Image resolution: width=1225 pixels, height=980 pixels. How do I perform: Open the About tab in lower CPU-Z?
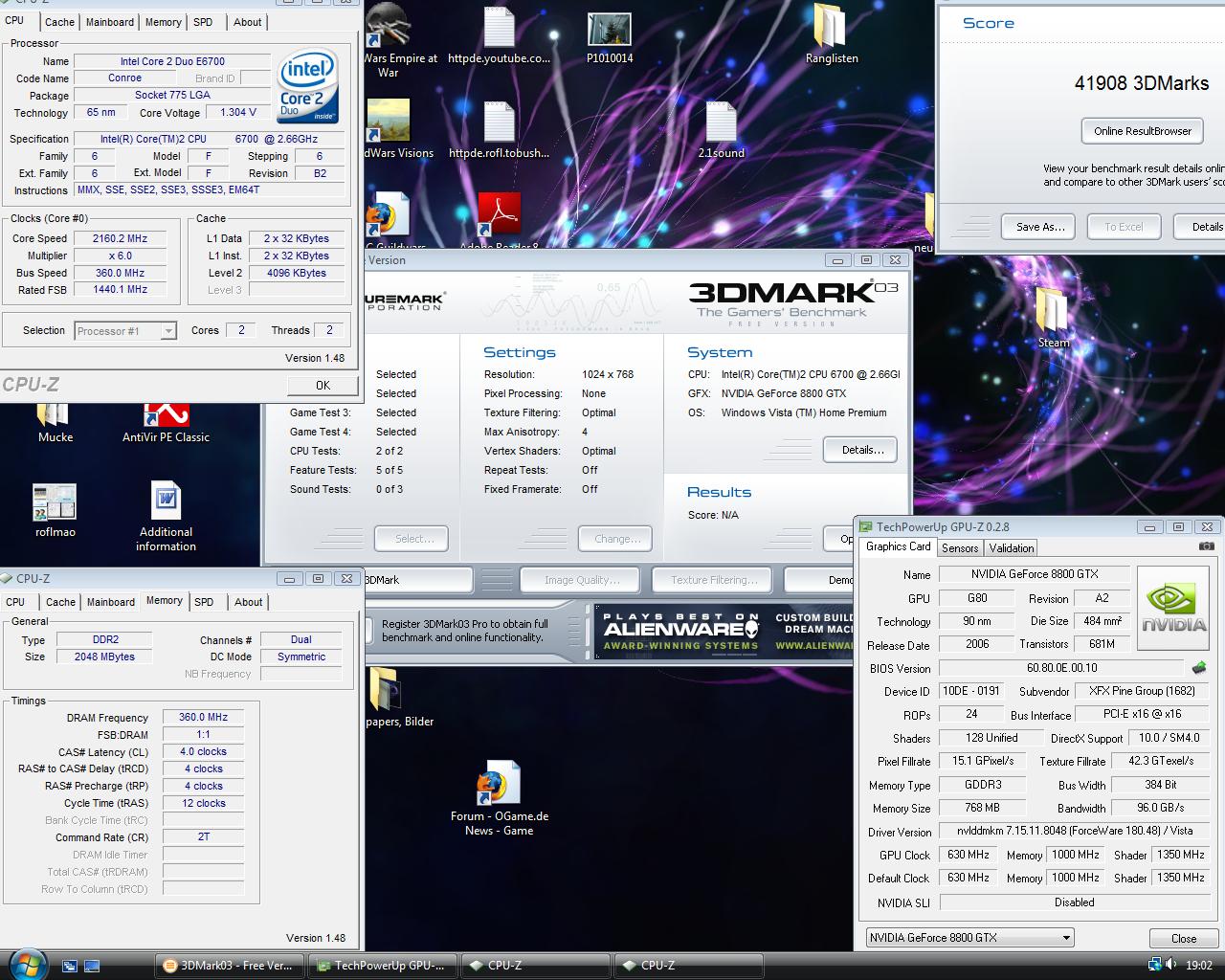[x=248, y=602]
